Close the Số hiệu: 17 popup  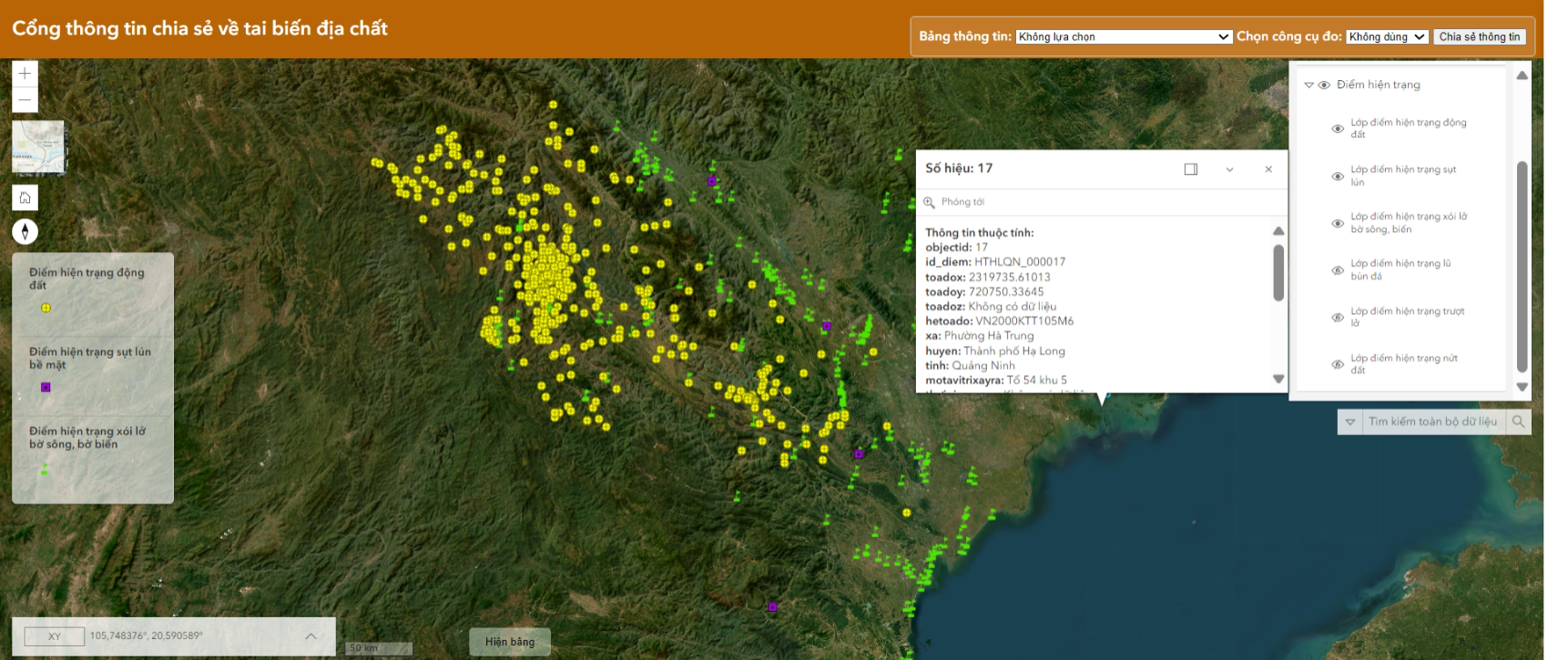(x=1268, y=168)
